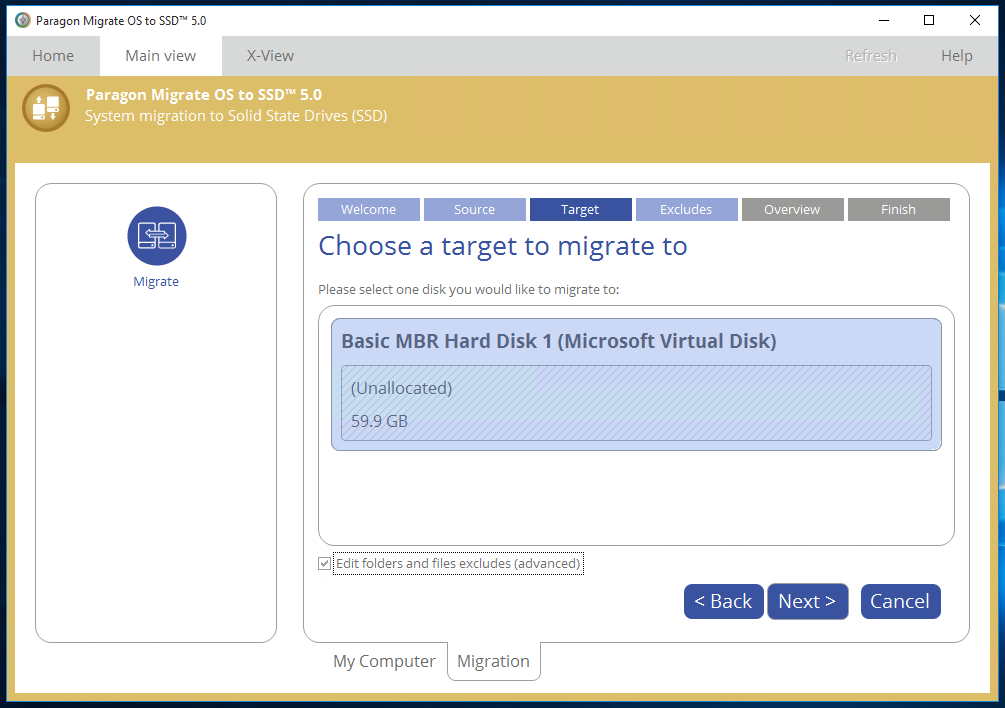Viewport: 1005px width, 708px height.
Task: Cancel the migration wizard
Action: [900, 601]
